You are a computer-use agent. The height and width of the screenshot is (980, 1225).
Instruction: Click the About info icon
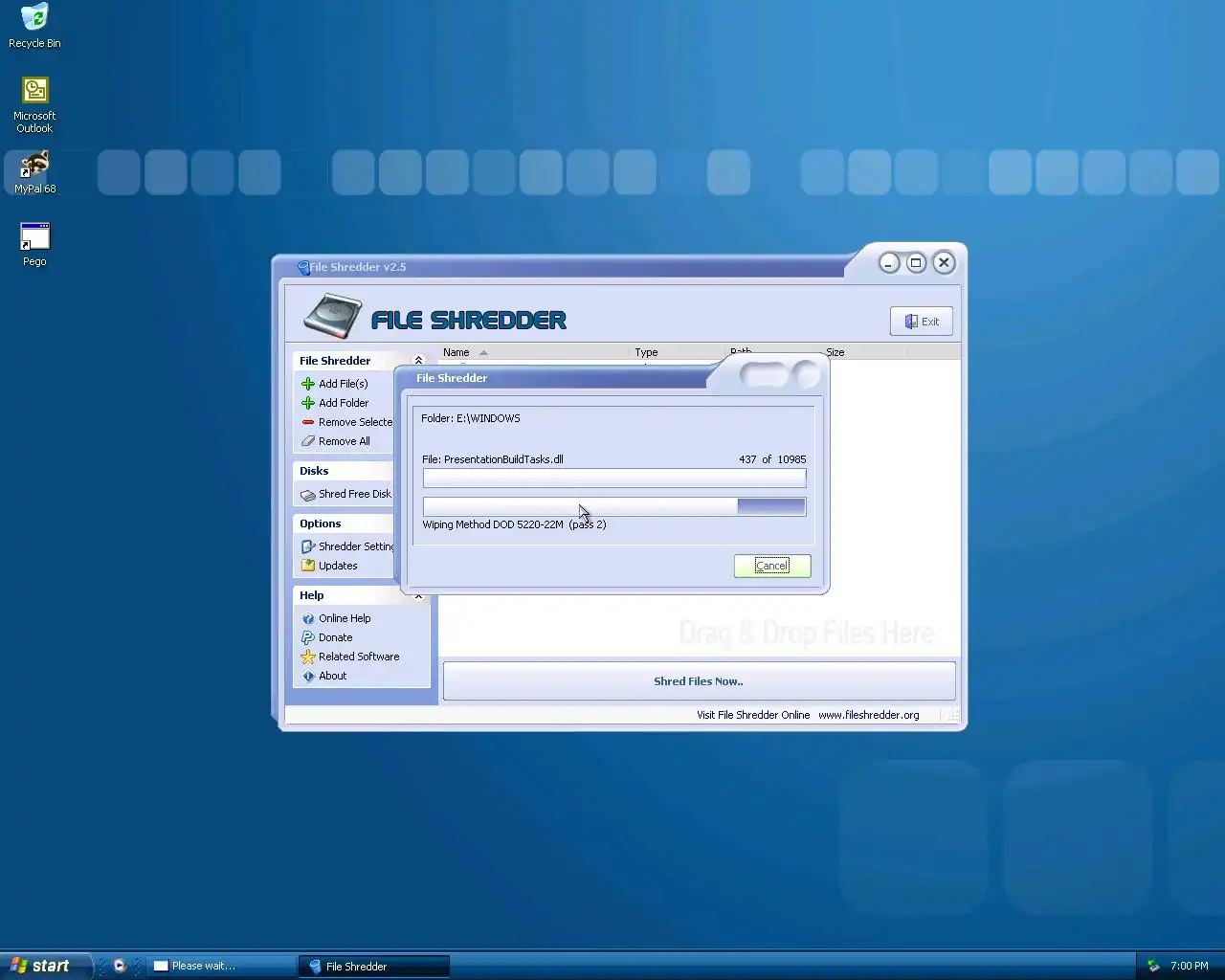click(x=308, y=676)
